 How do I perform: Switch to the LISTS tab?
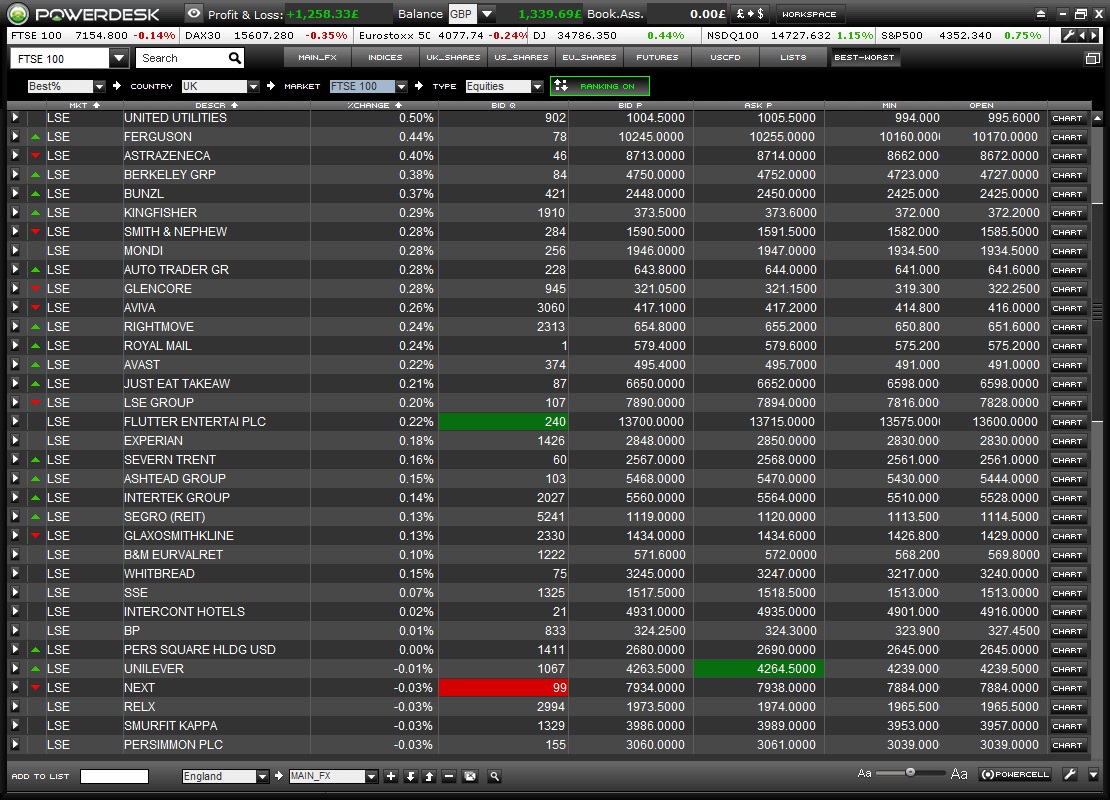pyautogui.click(x=793, y=57)
